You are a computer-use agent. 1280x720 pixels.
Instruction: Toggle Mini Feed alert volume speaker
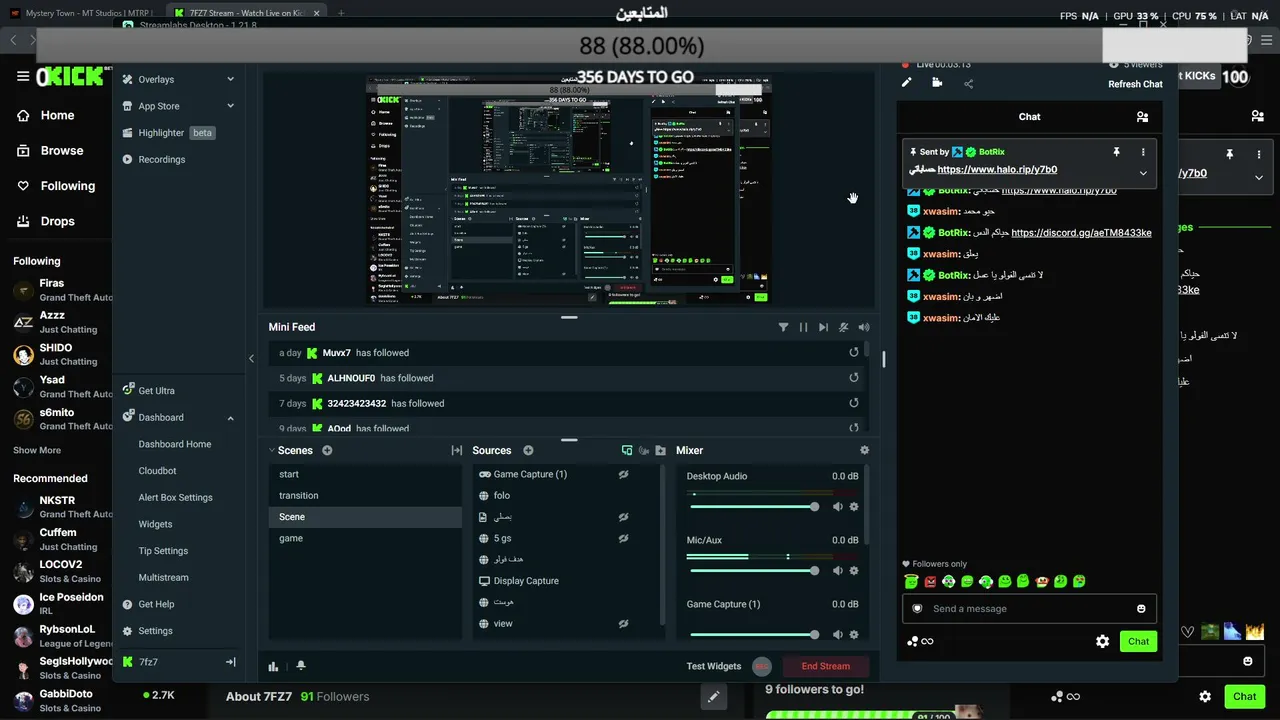point(864,327)
